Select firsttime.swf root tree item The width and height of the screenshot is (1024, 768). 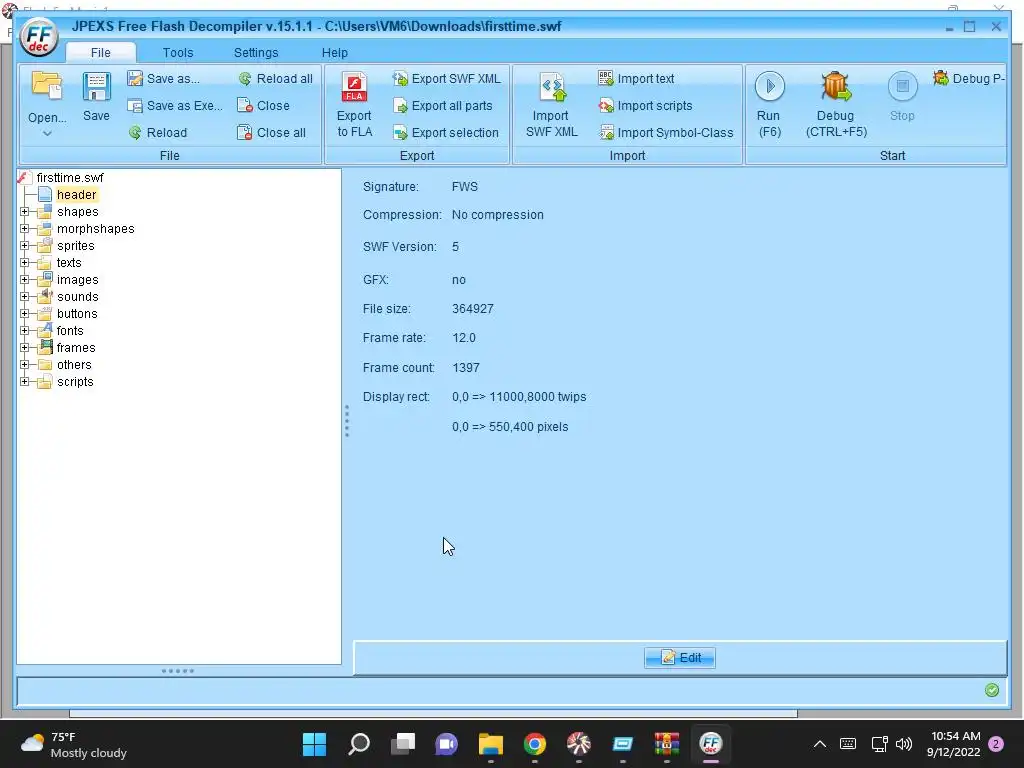coord(69,178)
